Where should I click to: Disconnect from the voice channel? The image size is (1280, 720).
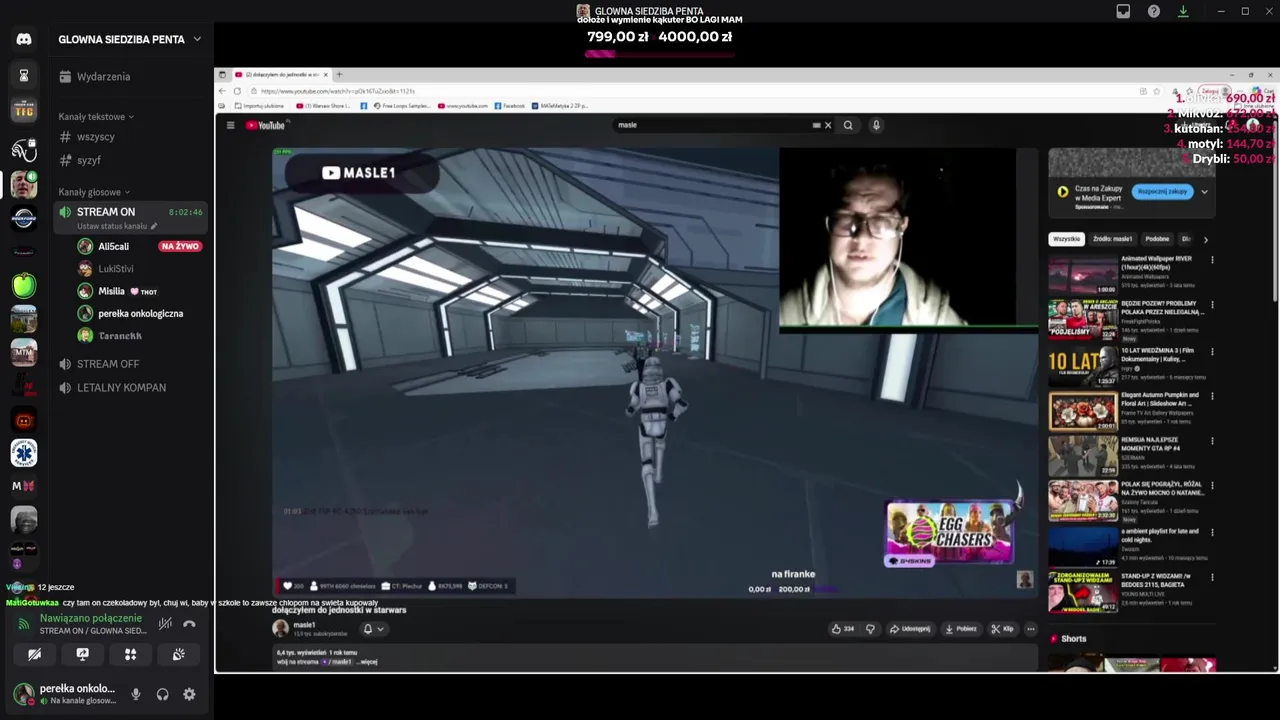click(189, 624)
